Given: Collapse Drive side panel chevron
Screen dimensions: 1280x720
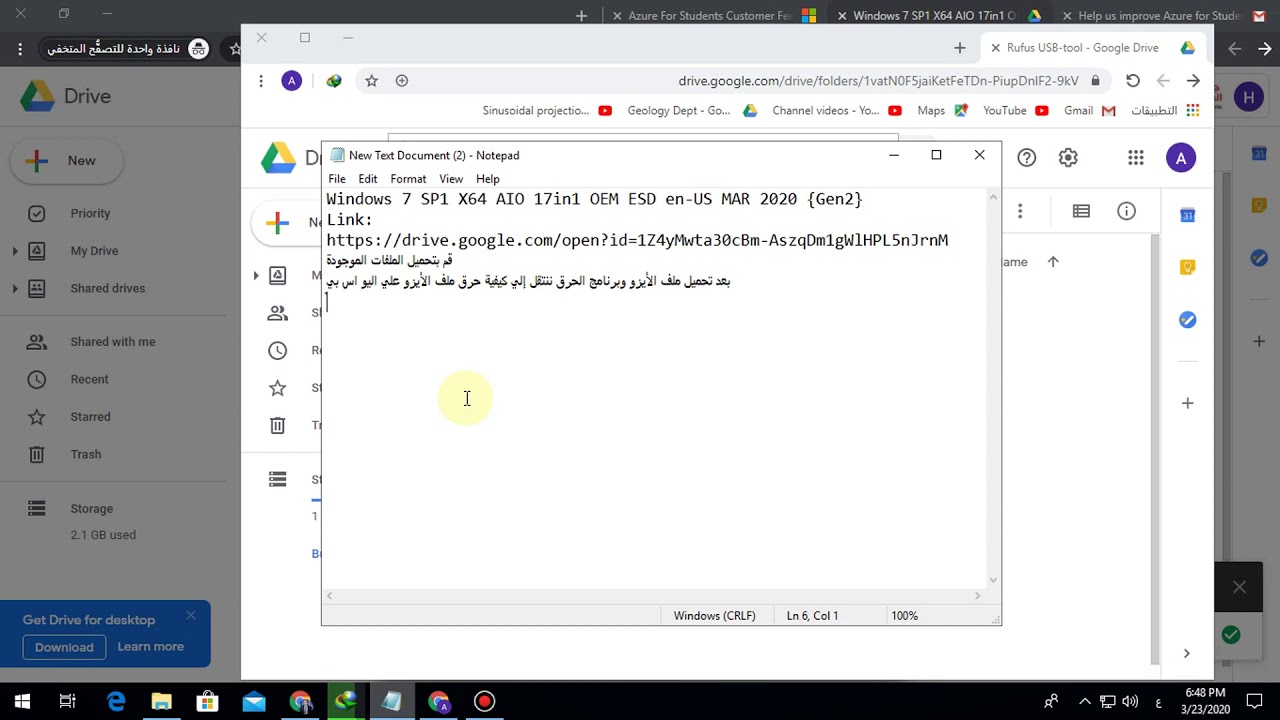Looking at the screenshot, I should coord(1187,654).
